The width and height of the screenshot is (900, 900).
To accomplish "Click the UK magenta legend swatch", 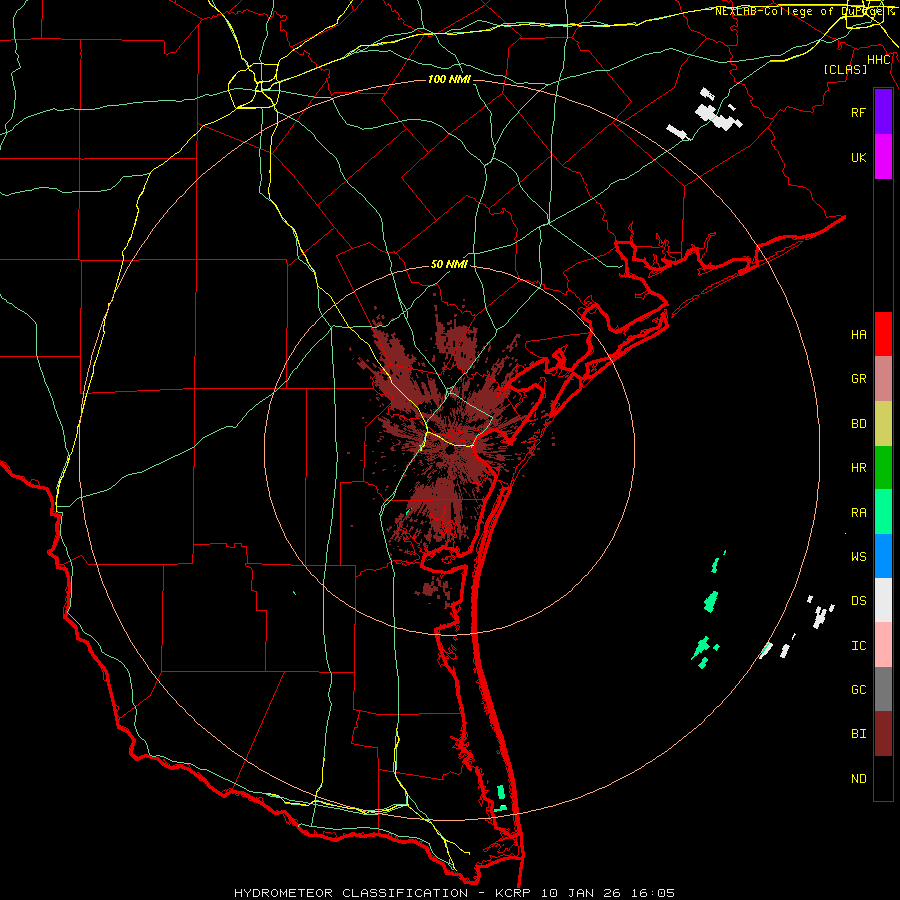I will [883, 157].
